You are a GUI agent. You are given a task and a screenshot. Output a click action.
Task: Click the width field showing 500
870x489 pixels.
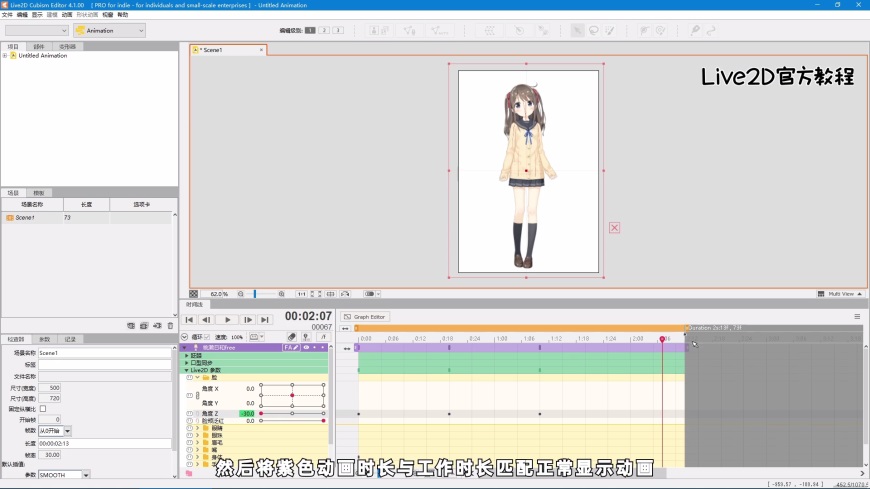(49, 388)
